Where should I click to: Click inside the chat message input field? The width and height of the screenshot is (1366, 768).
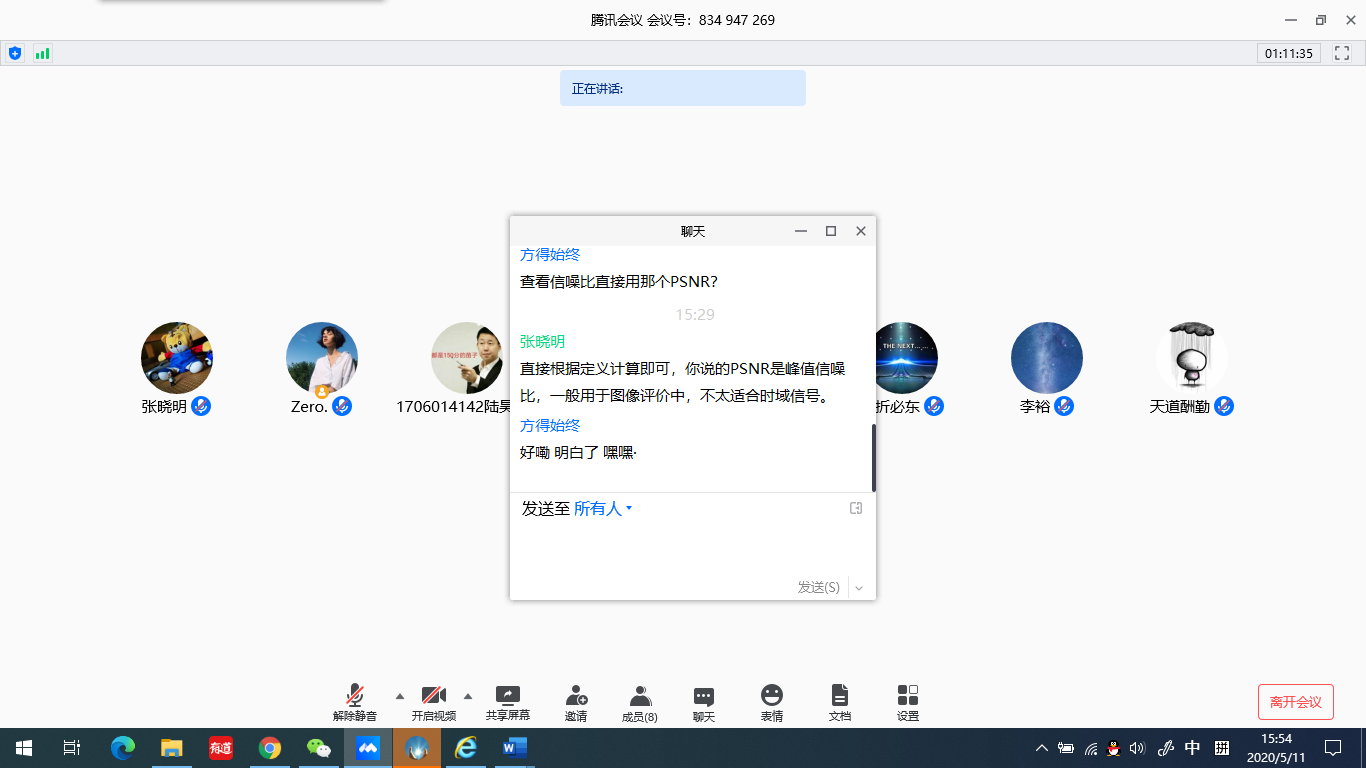point(690,548)
